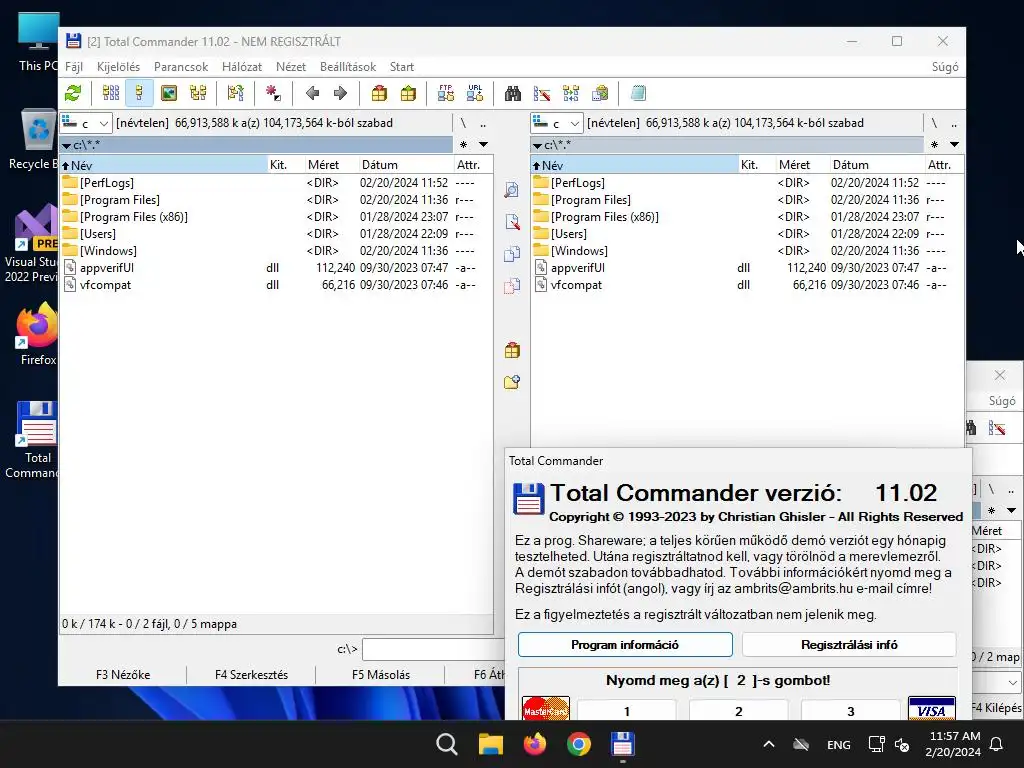The height and width of the screenshot is (768, 1024).
Task: Click the view file icon in the middle bar
Action: [x=512, y=190]
